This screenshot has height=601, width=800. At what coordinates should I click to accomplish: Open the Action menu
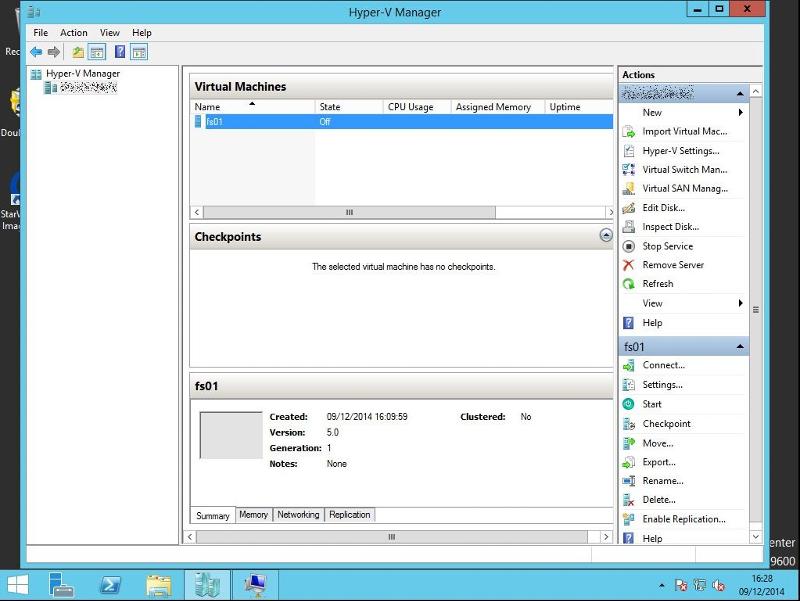tap(73, 33)
